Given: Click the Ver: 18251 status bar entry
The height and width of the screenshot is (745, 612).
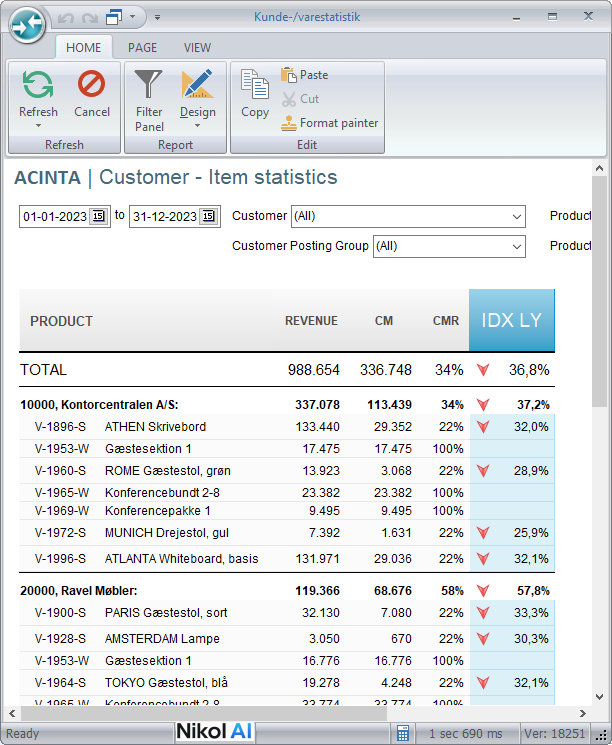Looking at the screenshot, I should (554, 734).
